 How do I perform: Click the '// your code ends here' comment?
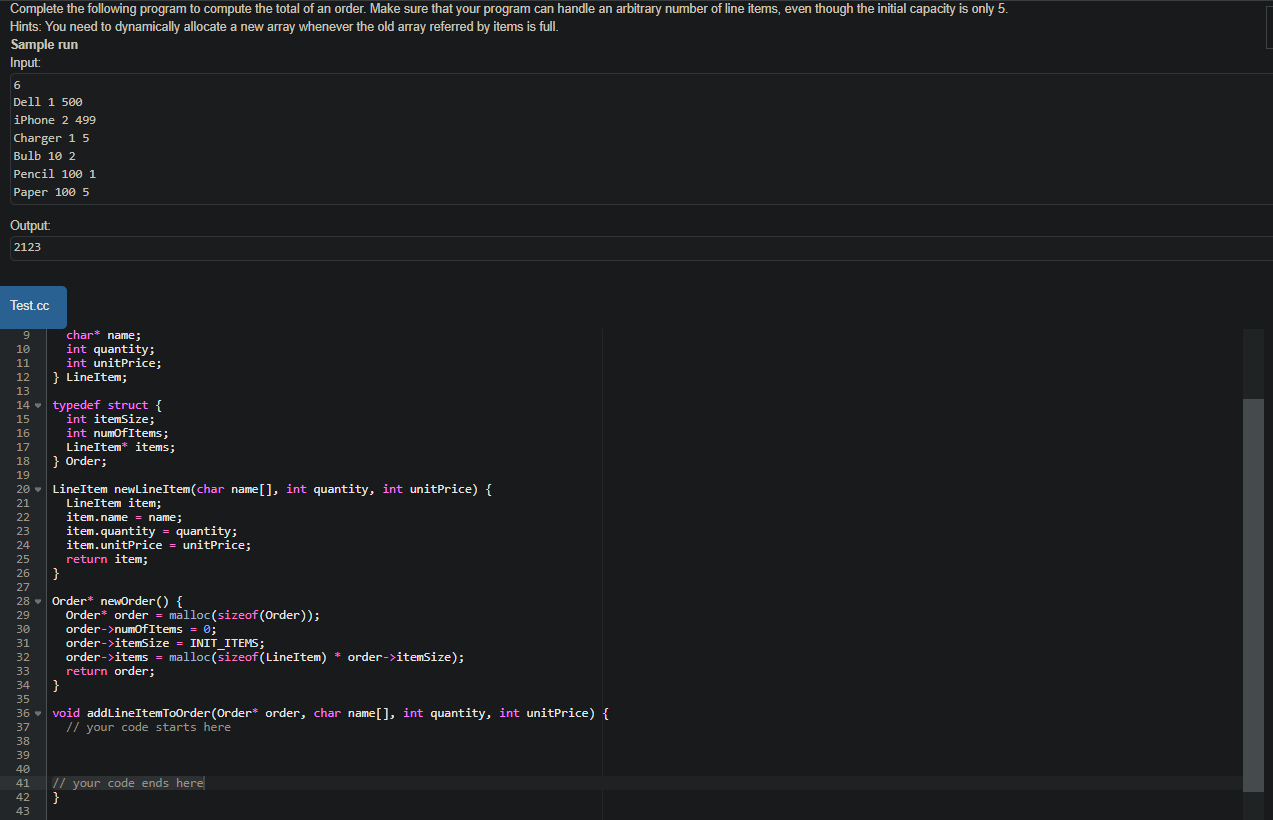point(128,783)
